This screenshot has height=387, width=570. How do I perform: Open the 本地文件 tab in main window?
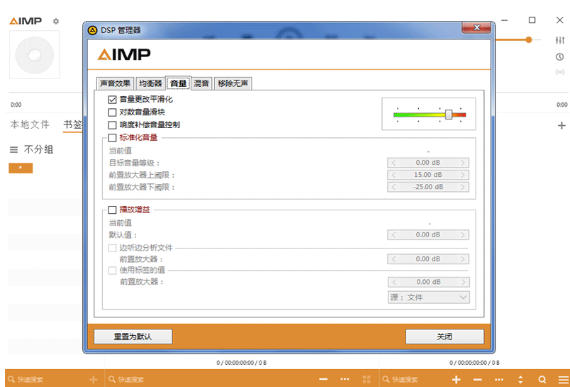point(30,125)
